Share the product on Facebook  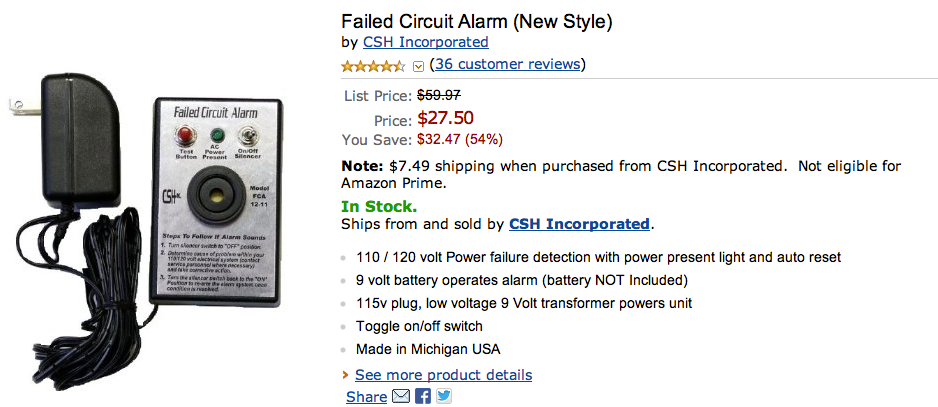coord(422,396)
